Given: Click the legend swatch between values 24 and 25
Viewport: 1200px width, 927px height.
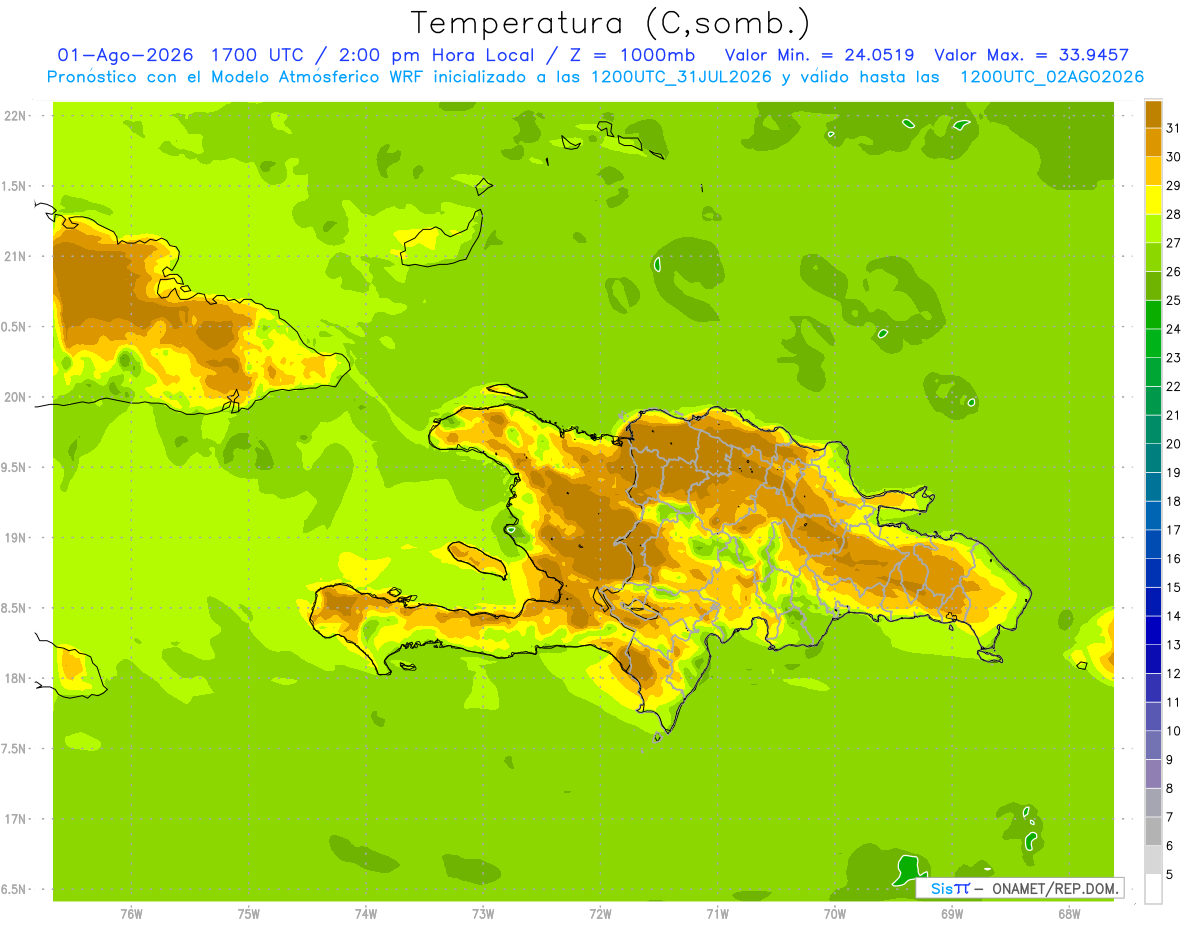Looking at the screenshot, I should click(1153, 315).
